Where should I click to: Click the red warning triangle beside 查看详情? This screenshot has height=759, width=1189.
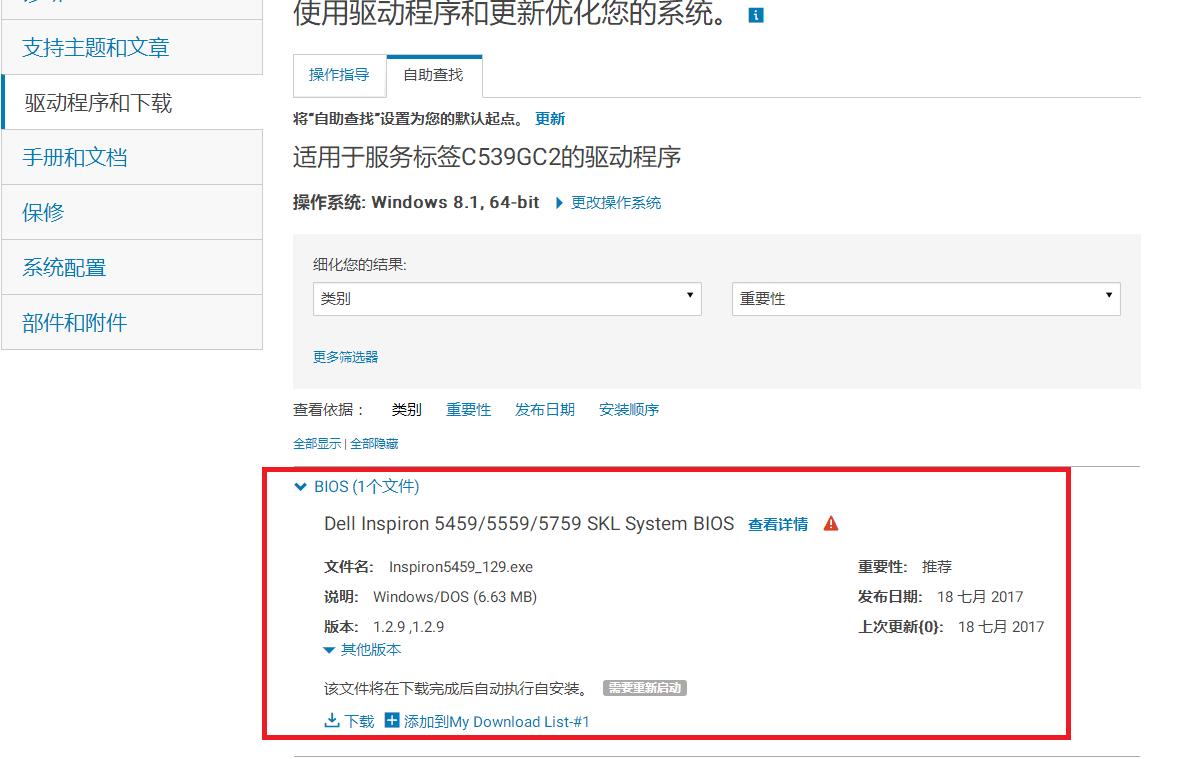click(x=831, y=523)
